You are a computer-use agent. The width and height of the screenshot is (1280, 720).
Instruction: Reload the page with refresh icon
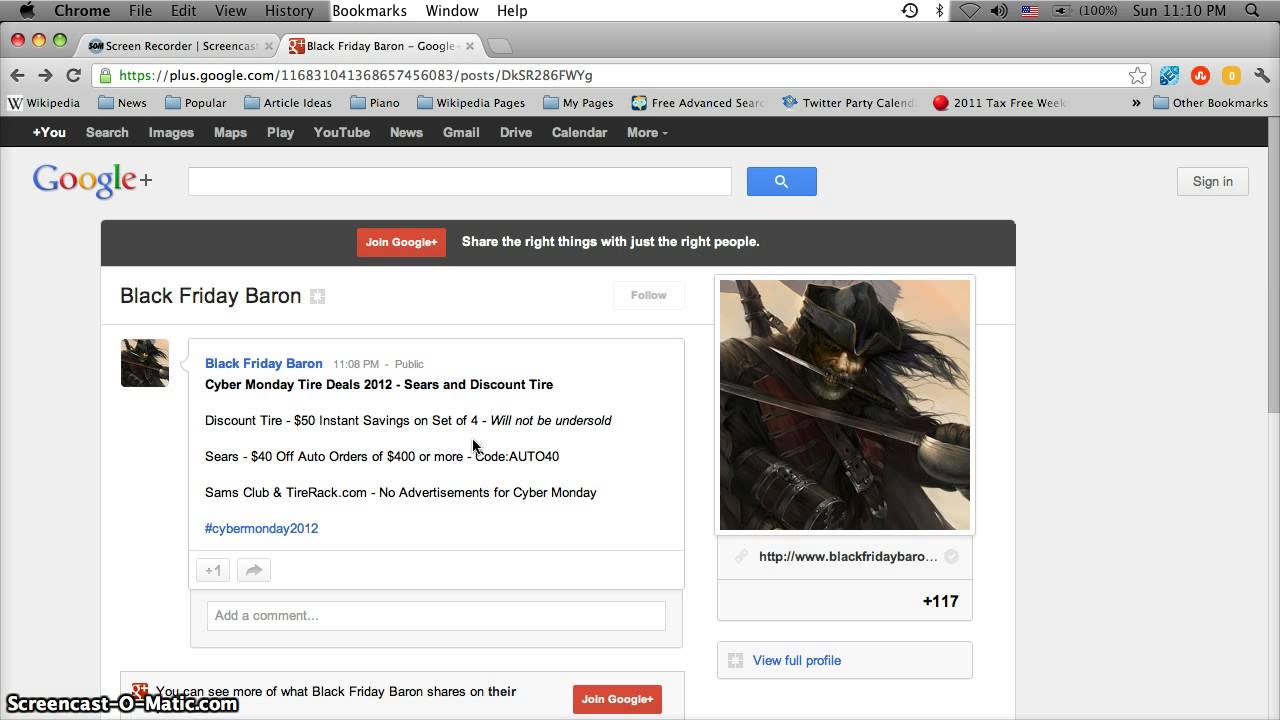click(73, 75)
